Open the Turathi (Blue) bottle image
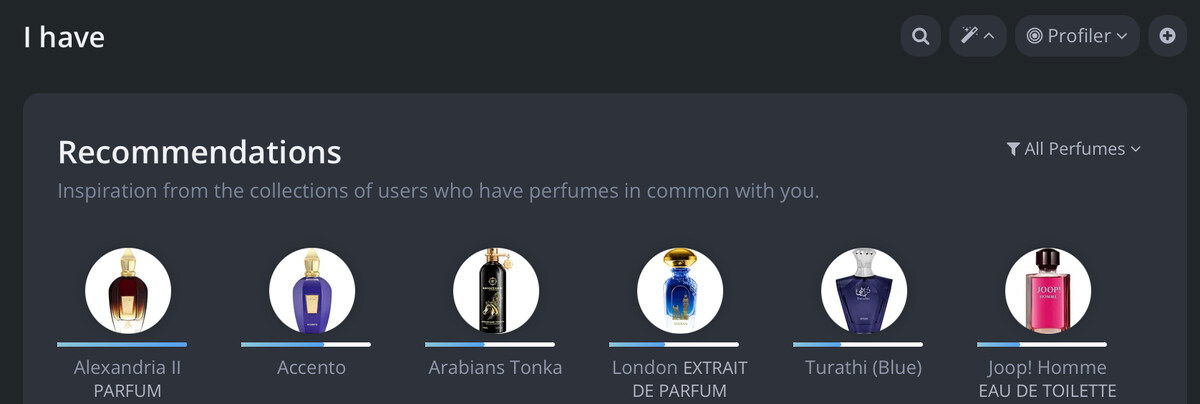The width and height of the screenshot is (1200, 404). click(x=864, y=290)
